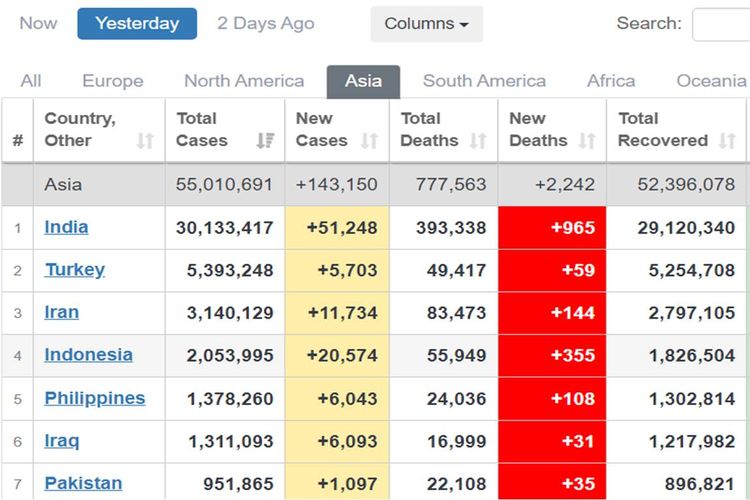The image size is (750, 500).
Task: Select the Asia tab
Action: tap(364, 82)
